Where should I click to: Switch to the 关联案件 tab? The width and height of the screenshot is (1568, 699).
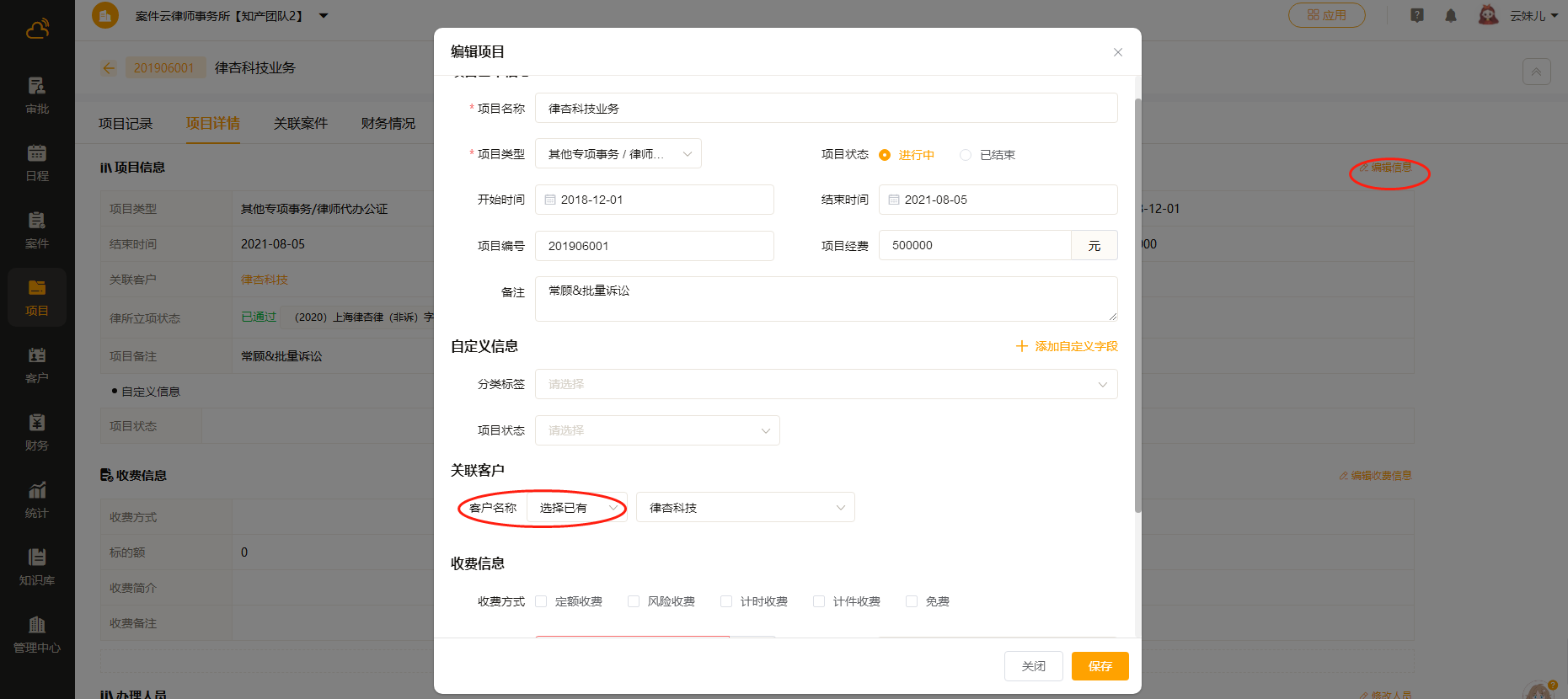300,124
